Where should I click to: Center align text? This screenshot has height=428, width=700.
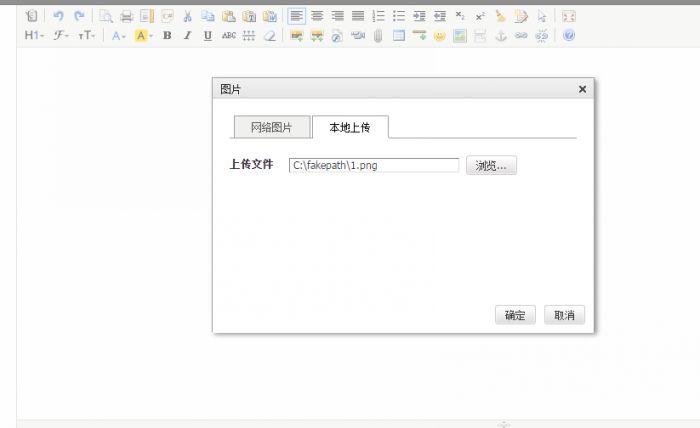pos(317,16)
